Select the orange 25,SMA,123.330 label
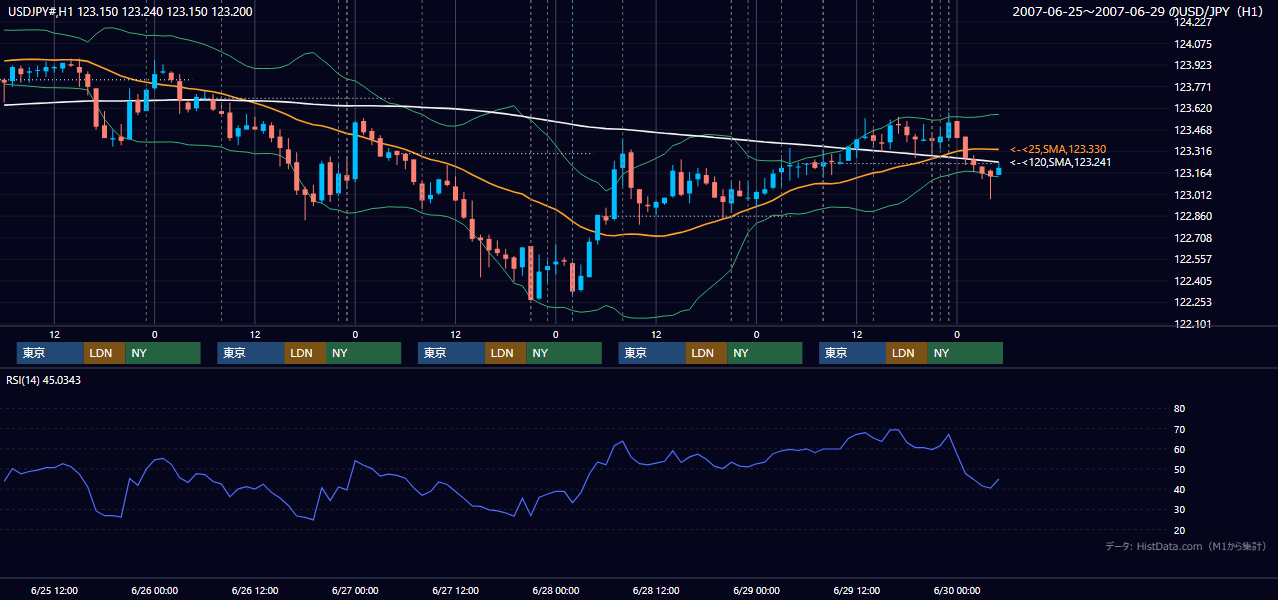The width and height of the screenshot is (1278, 600). click(1060, 149)
